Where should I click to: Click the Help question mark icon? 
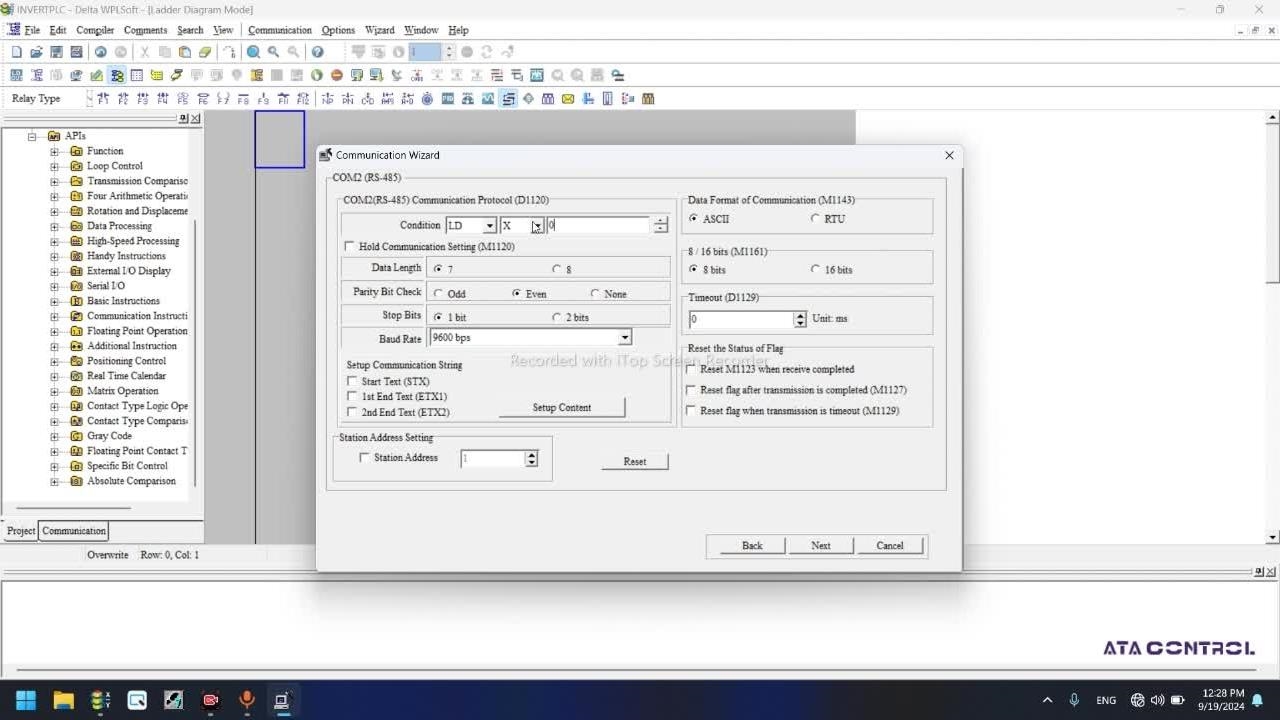click(317, 52)
